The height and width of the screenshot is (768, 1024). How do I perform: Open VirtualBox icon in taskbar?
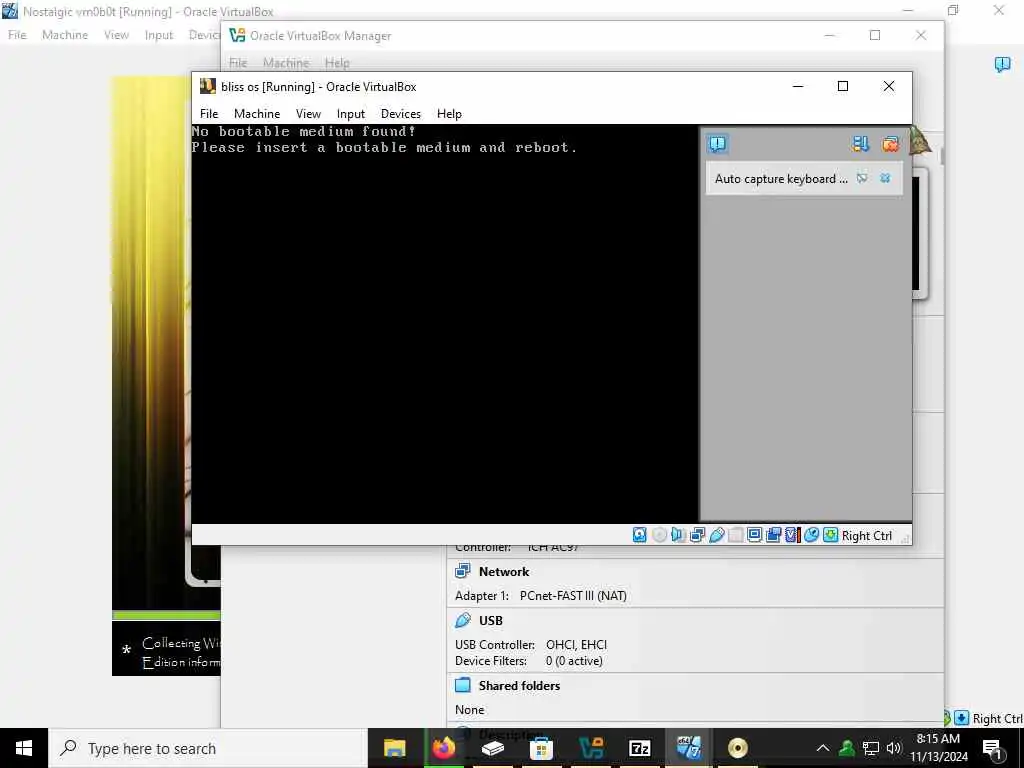590,748
